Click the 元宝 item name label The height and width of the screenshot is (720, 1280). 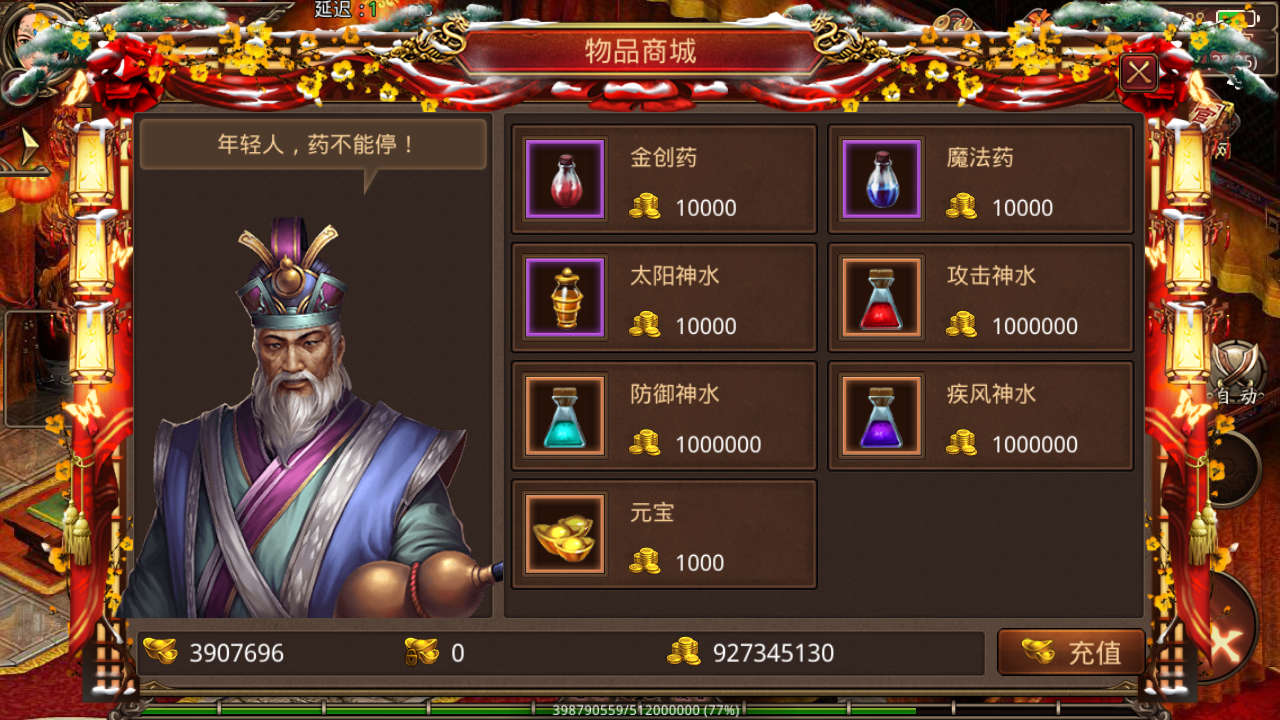pyautogui.click(x=652, y=512)
